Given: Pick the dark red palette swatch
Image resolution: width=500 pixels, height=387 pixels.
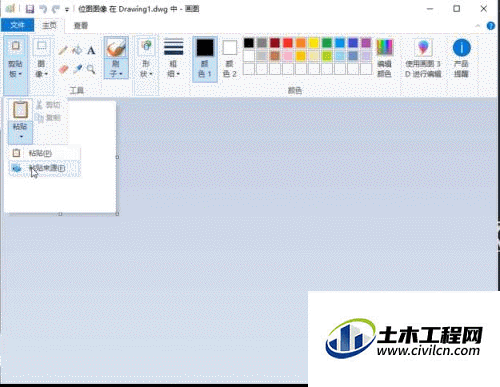Looking at the screenshot, I should tap(275, 43).
